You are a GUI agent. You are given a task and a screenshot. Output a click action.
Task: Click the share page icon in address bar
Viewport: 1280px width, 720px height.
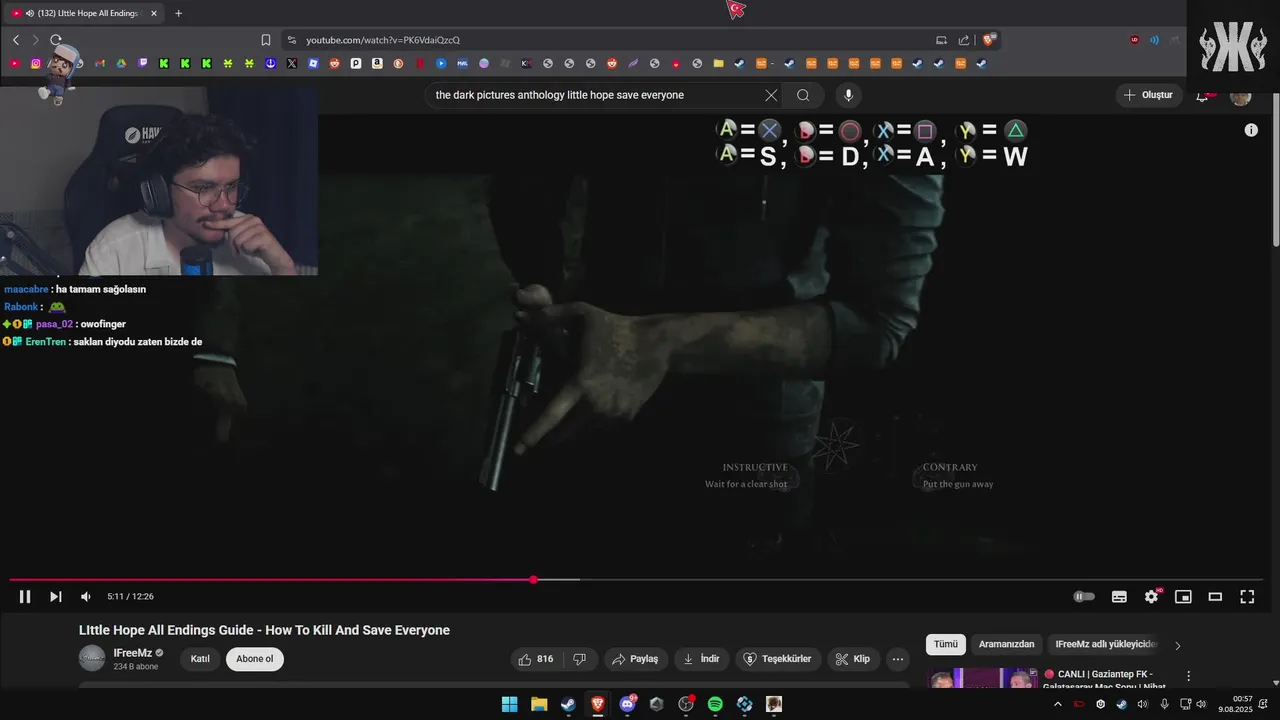[x=964, y=40]
